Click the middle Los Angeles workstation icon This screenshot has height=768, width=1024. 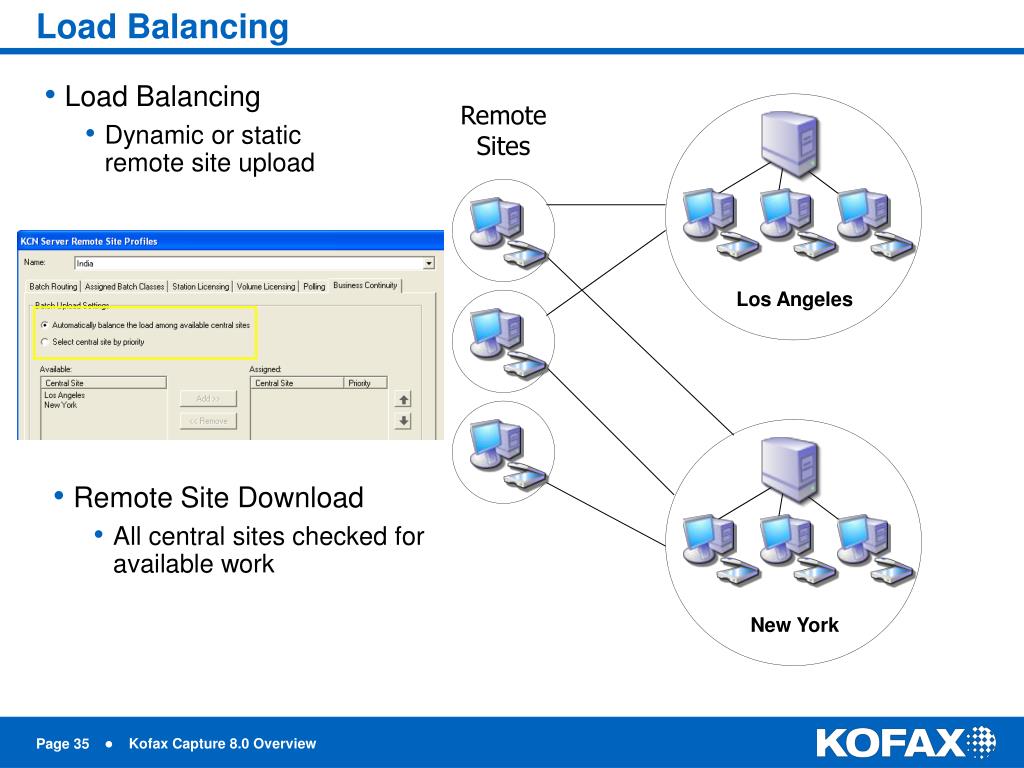tap(797, 223)
